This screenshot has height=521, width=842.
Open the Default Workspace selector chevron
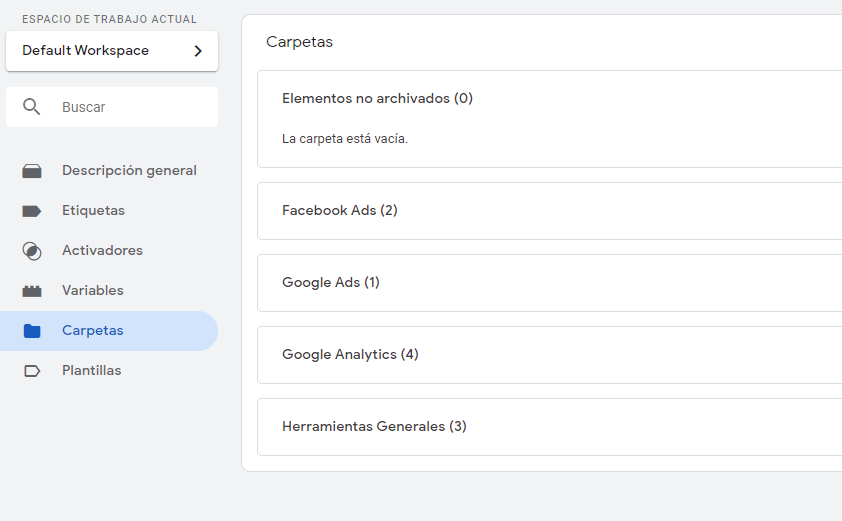coord(198,50)
